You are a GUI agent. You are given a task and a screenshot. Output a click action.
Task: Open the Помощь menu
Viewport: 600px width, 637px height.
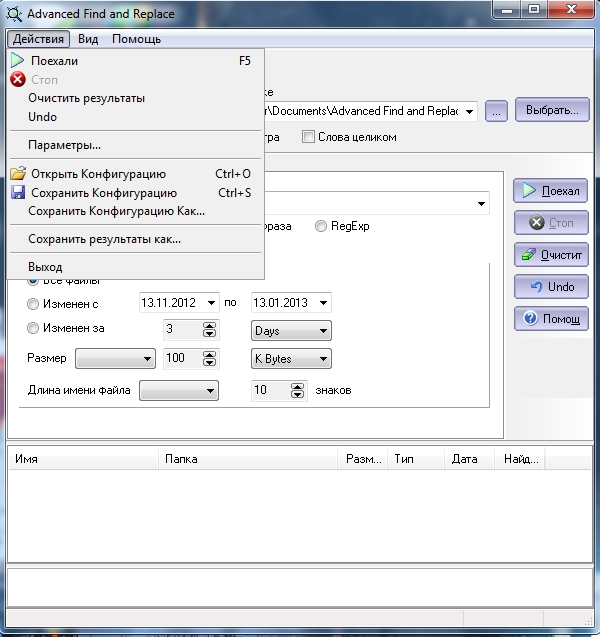(136, 39)
